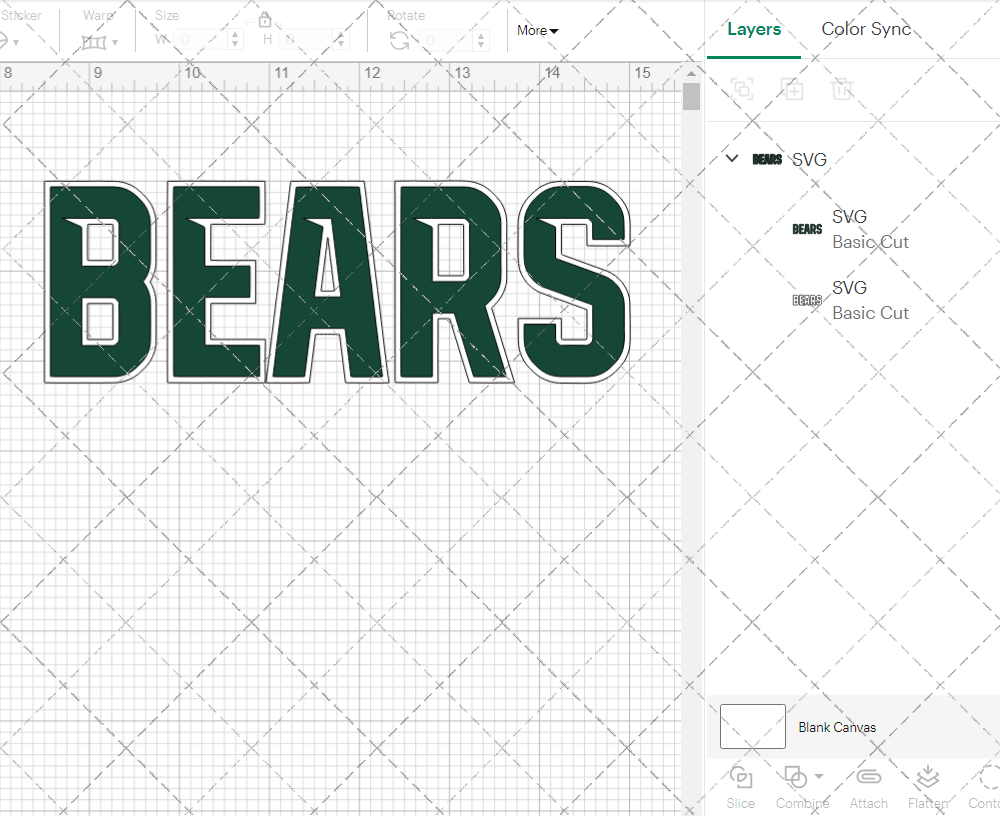The height and width of the screenshot is (816, 1000).
Task: Toggle the aspect ratio lock icon
Action: click(x=265, y=19)
